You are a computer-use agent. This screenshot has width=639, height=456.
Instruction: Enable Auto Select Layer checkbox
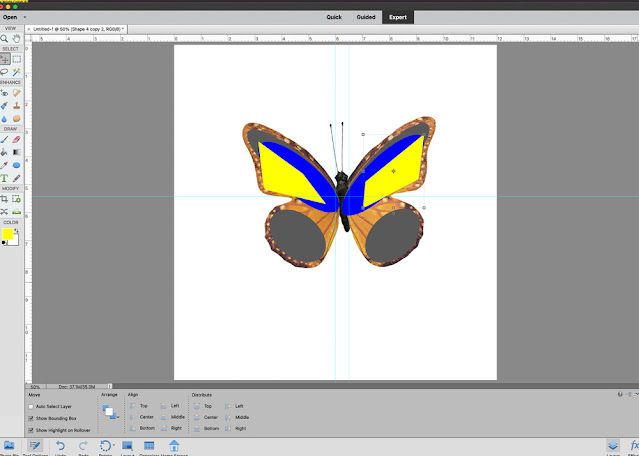point(31,407)
